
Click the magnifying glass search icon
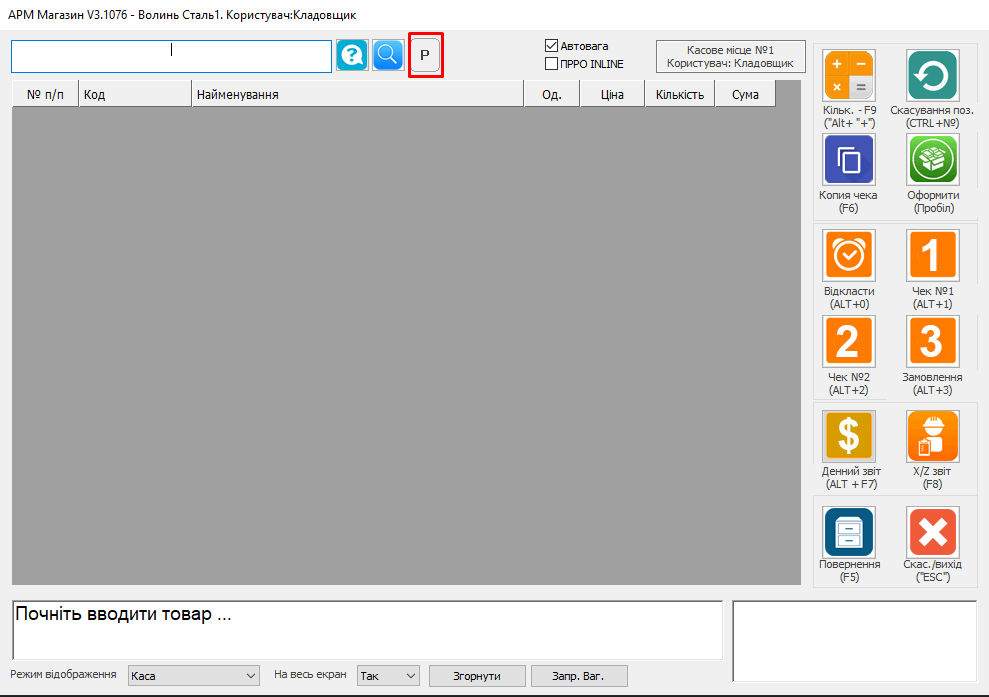(x=388, y=55)
